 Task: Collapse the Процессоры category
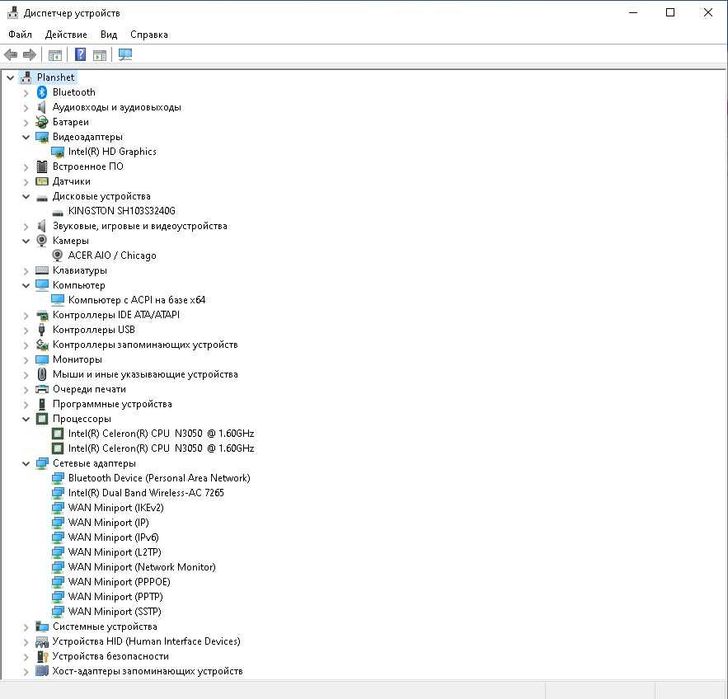pyautogui.click(x=26, y=419)
